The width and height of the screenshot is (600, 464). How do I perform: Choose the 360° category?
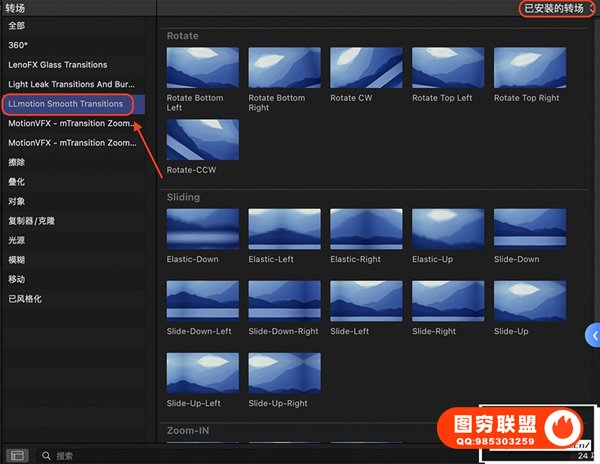(x=18, y=45)
